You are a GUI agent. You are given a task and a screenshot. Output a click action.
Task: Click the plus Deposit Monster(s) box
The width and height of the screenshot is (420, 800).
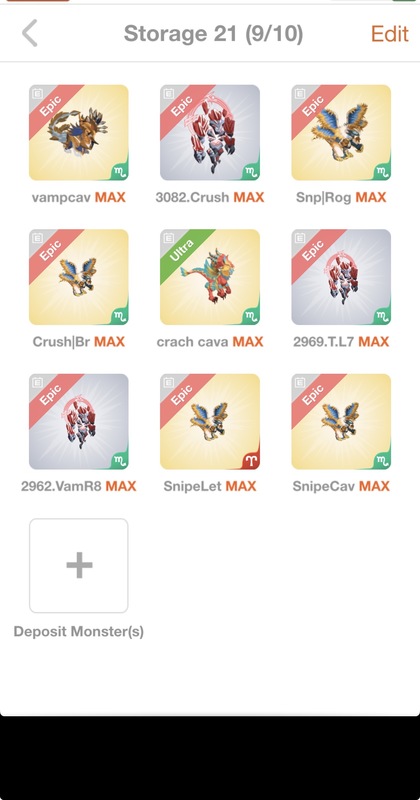[79, 566]
